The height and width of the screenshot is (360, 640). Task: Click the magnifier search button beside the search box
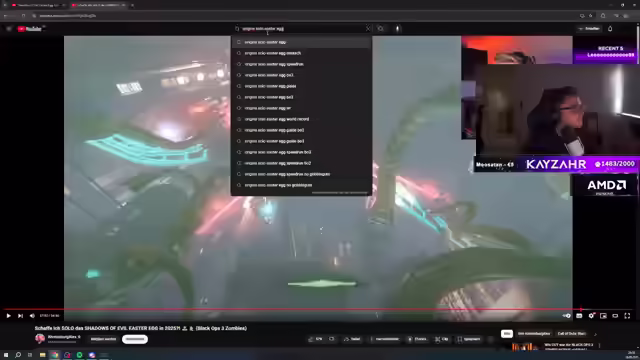[380, 29]
